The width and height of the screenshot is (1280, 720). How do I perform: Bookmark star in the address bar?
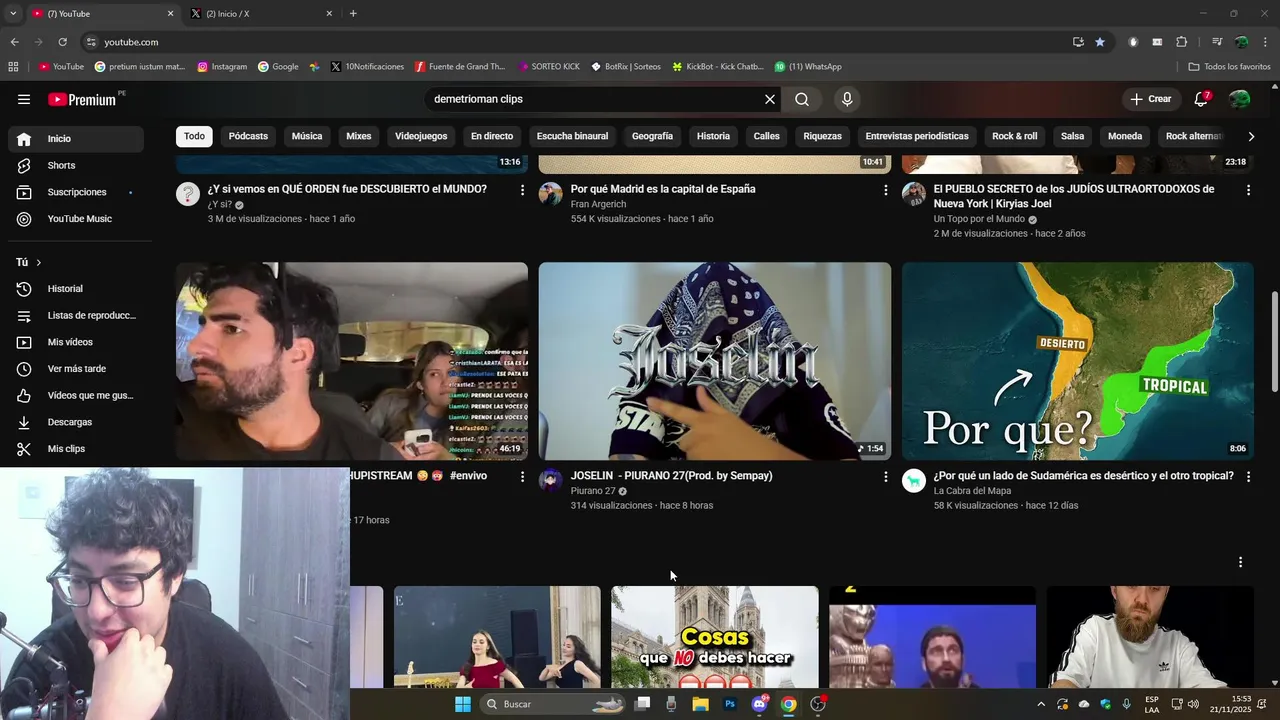pyautogui.click(x=1100, y=42)
